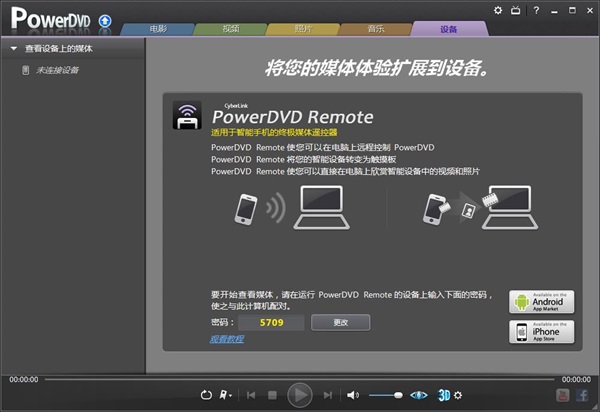Click the PowerDVD Remote app icon
Viewport: 600px width, 412px height.
(x=187, y=115)
